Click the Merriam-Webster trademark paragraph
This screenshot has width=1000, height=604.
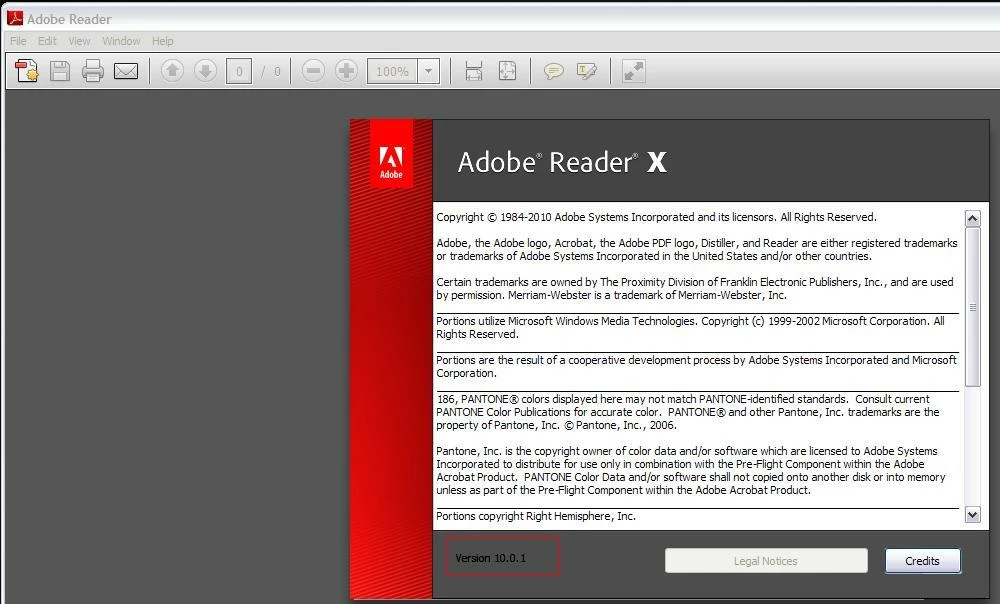point(695,288)
